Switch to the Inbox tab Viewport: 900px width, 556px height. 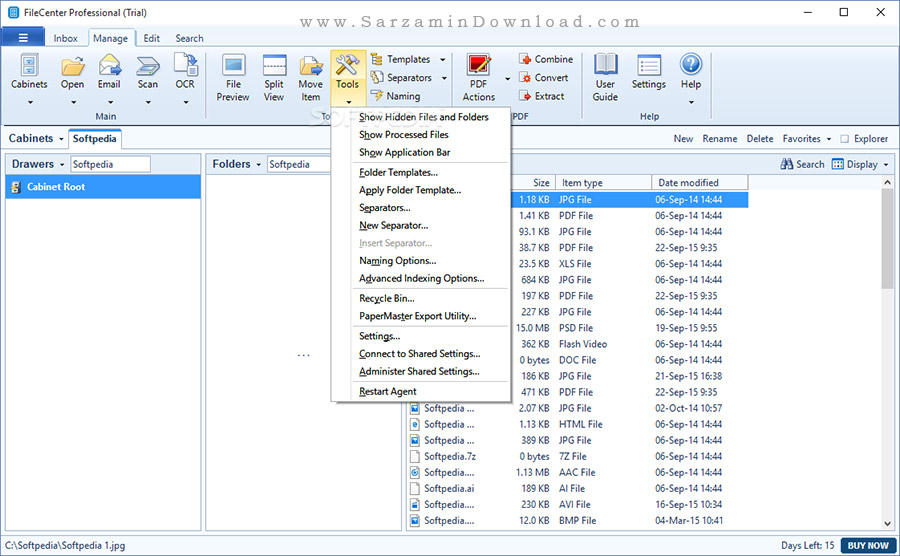click(65, 38)
